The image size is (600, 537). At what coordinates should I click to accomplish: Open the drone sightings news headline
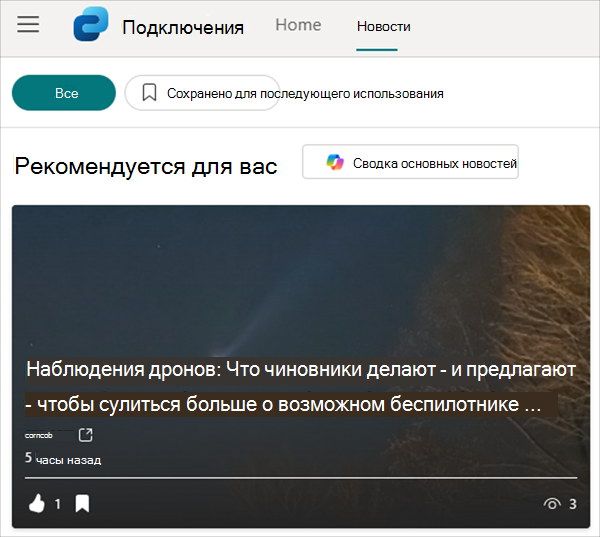(x=301, y=387)
